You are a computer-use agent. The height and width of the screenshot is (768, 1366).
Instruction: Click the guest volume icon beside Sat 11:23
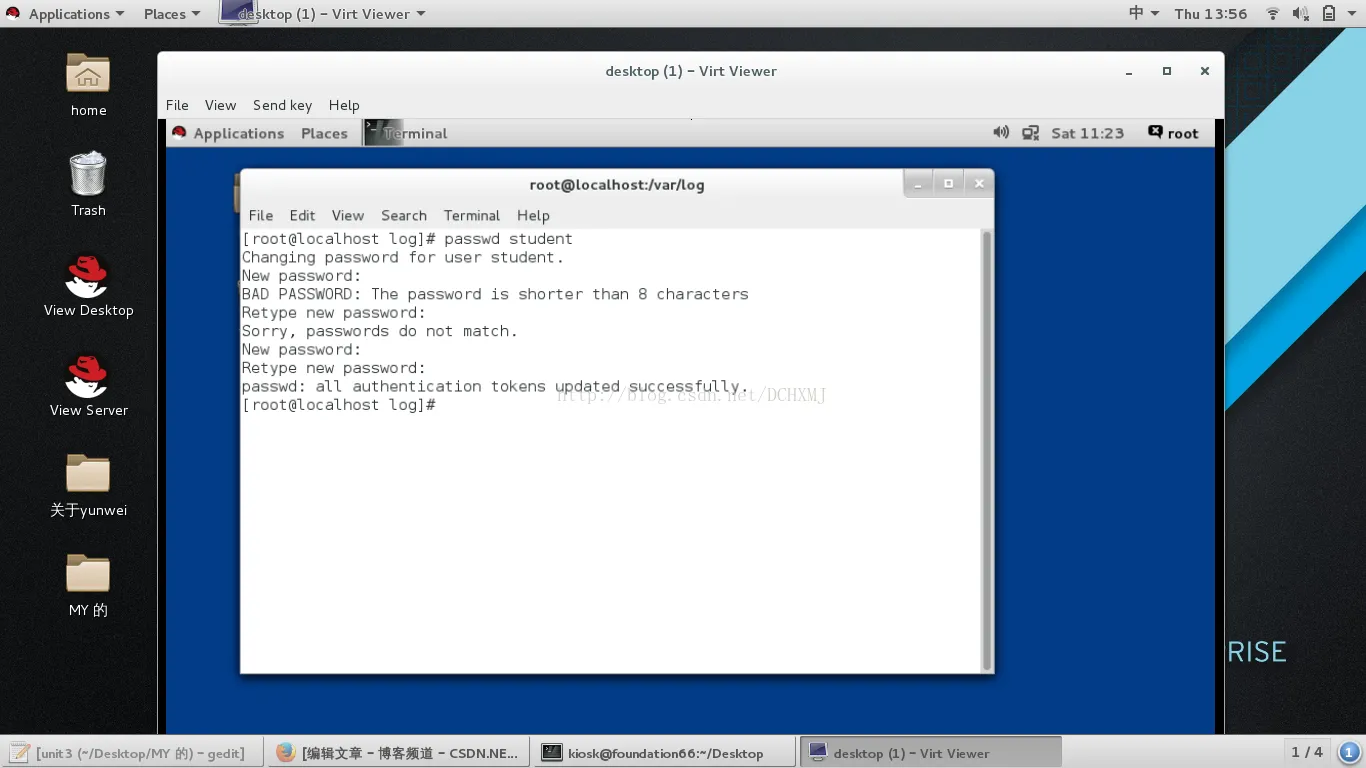click(x=1001, y=133)
